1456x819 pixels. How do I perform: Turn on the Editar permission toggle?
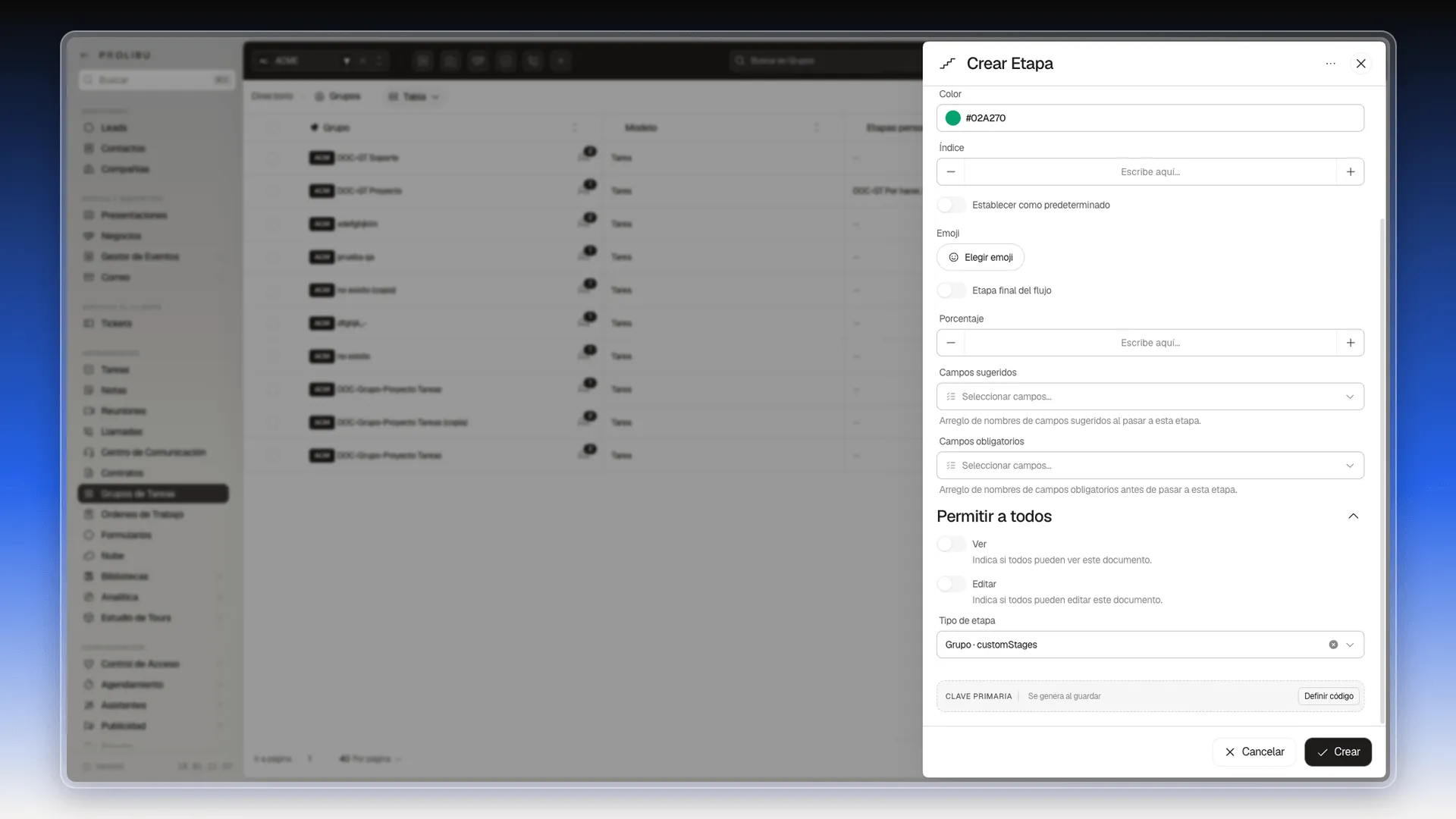click(951, 584)
